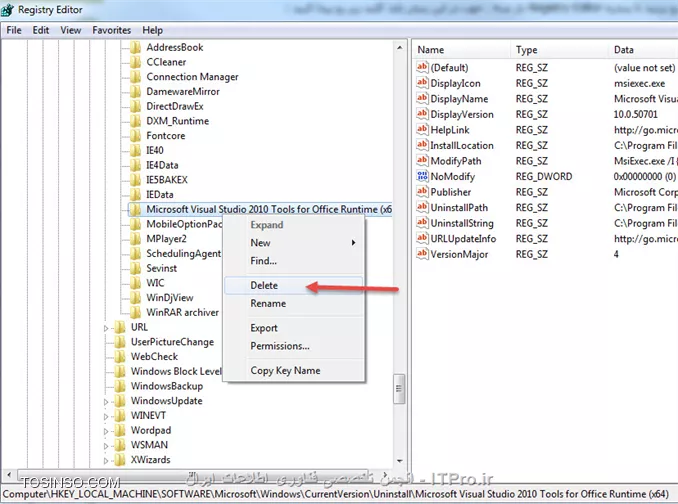678x504 pixels.
Task: Click the Fontcore folder icon
Action: 136,135
